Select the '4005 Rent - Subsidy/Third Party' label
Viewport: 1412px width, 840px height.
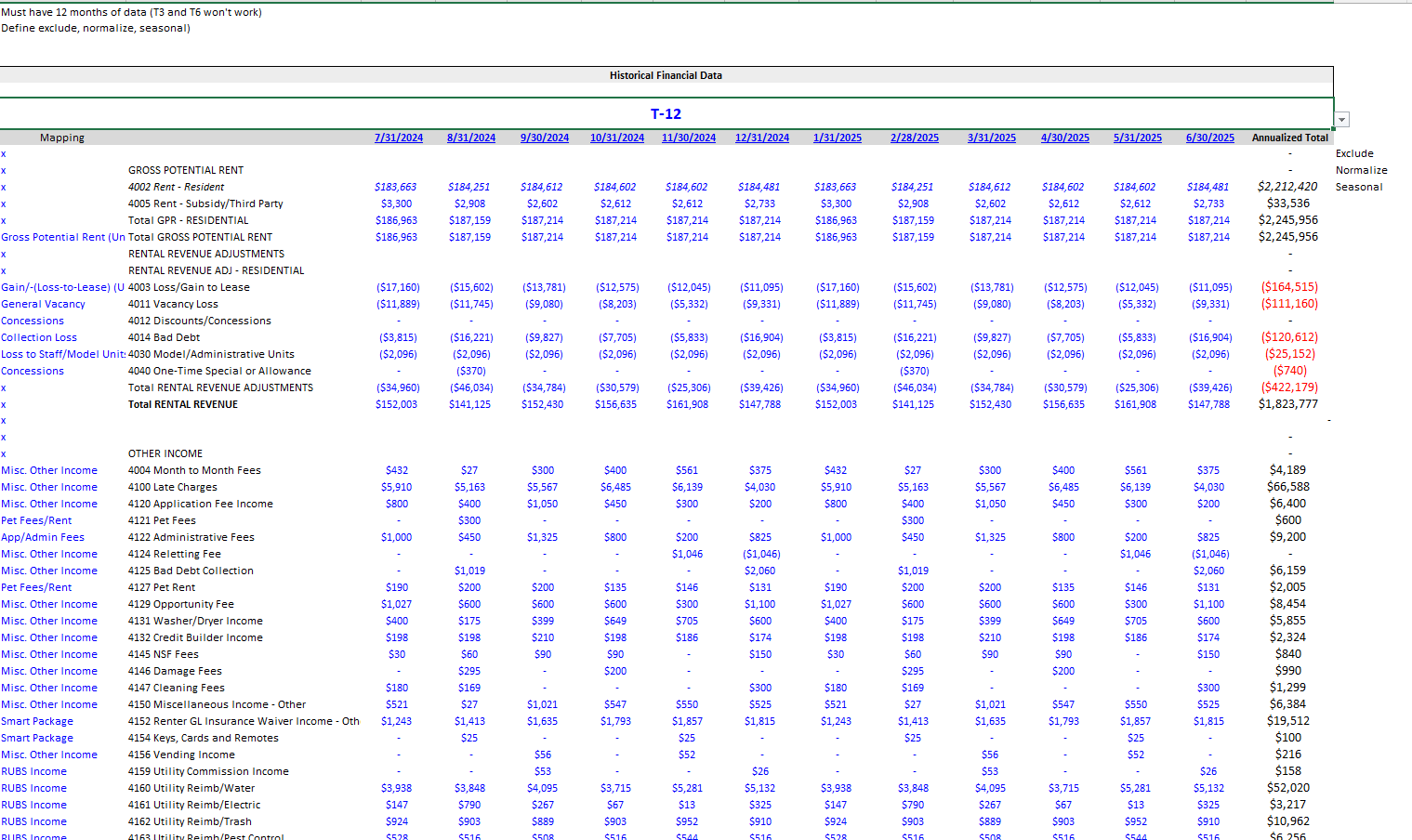(x=205, y=203)
